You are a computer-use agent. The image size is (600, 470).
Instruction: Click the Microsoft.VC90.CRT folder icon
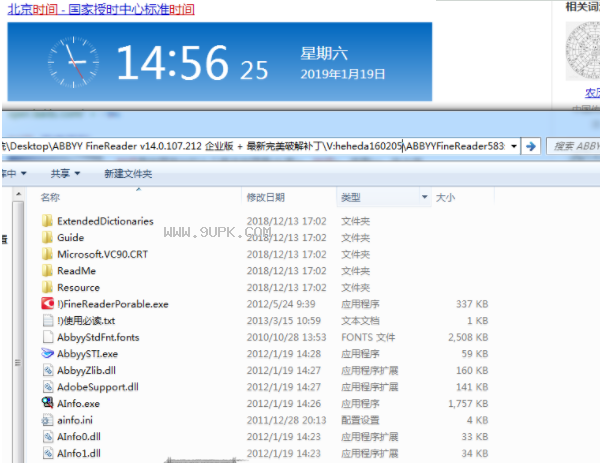click(x=47, y=254)
